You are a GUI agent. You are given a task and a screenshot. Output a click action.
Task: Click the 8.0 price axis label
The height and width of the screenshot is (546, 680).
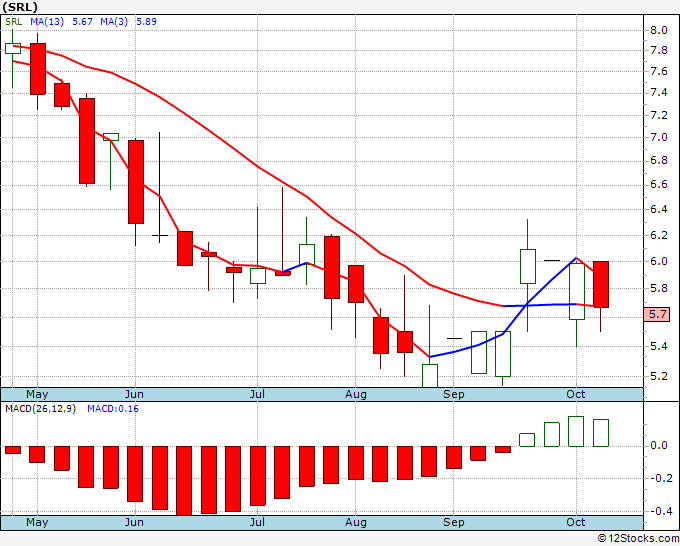[x=658, y=30]
